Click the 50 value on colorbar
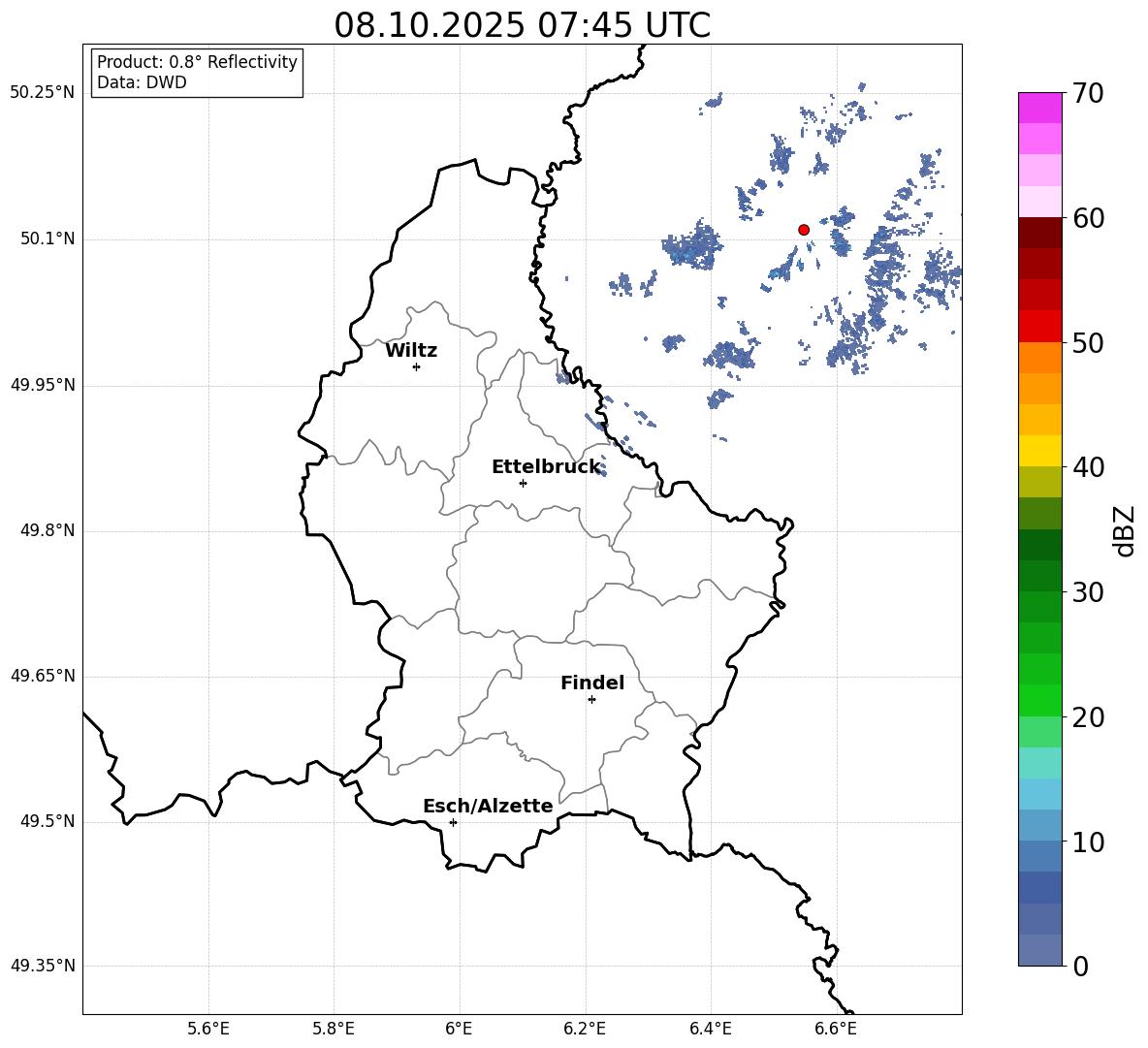Screen dimensions: 1148x1048 (x=1088, y=342)
